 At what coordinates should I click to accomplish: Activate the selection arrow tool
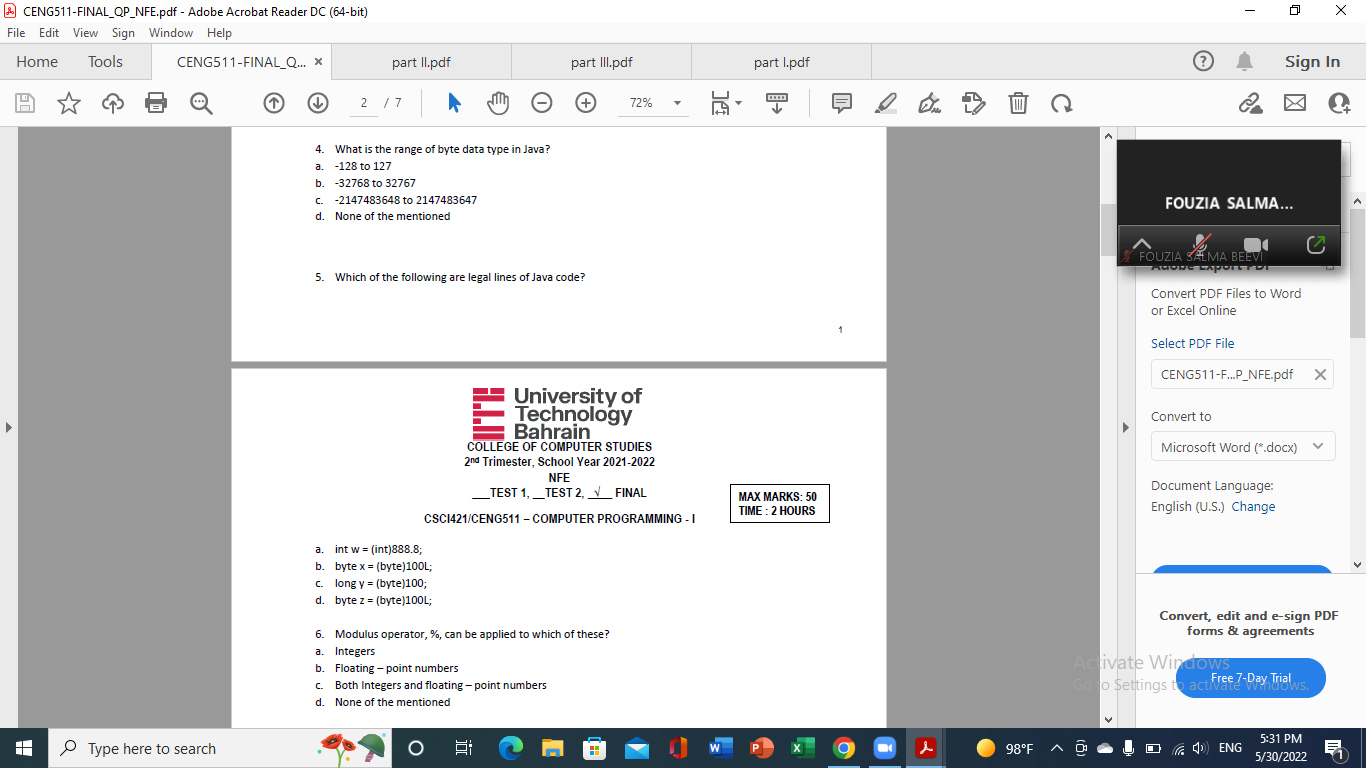453,103
